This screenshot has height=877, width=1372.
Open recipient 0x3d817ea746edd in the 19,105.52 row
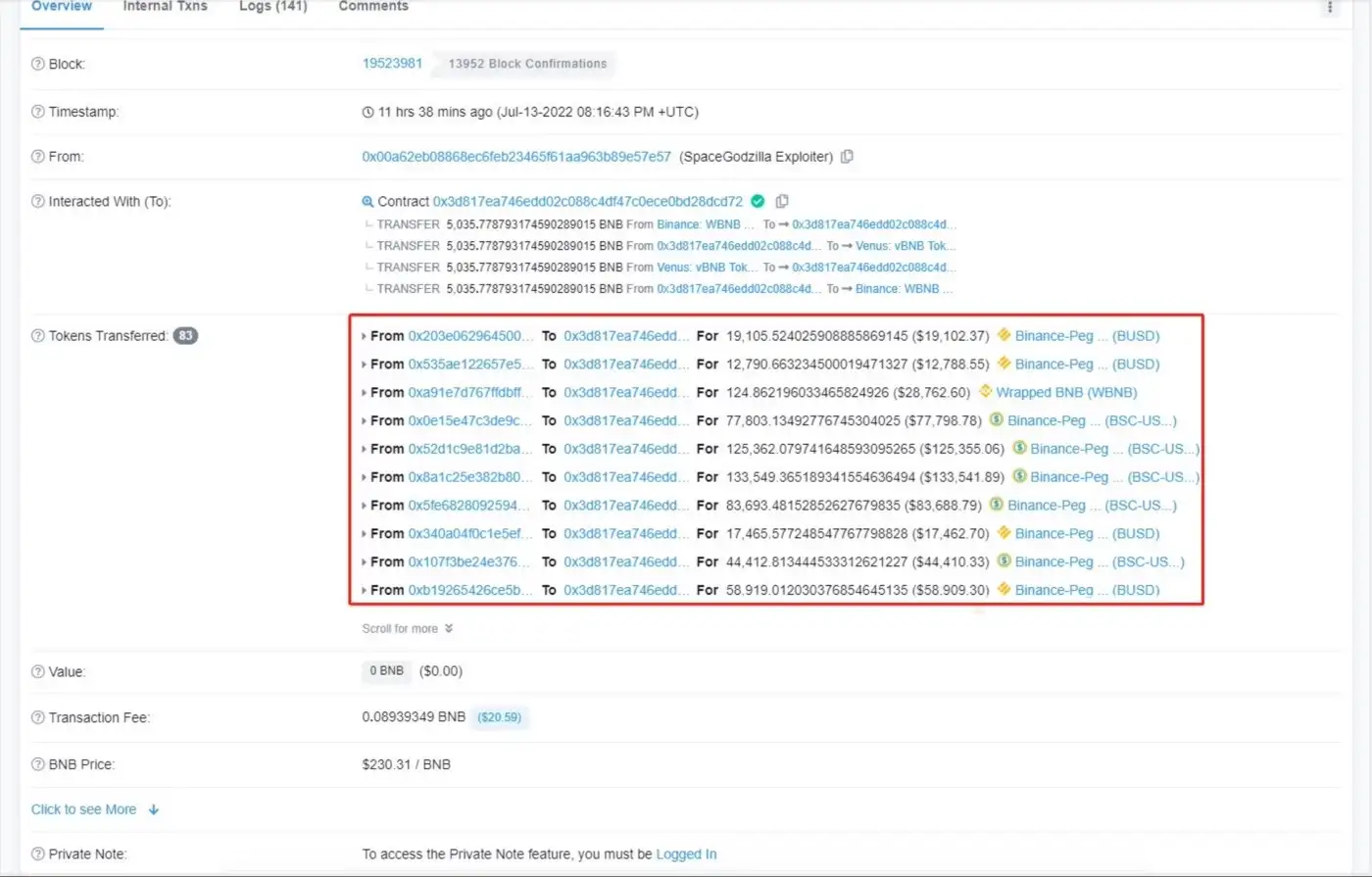point(626,335)
